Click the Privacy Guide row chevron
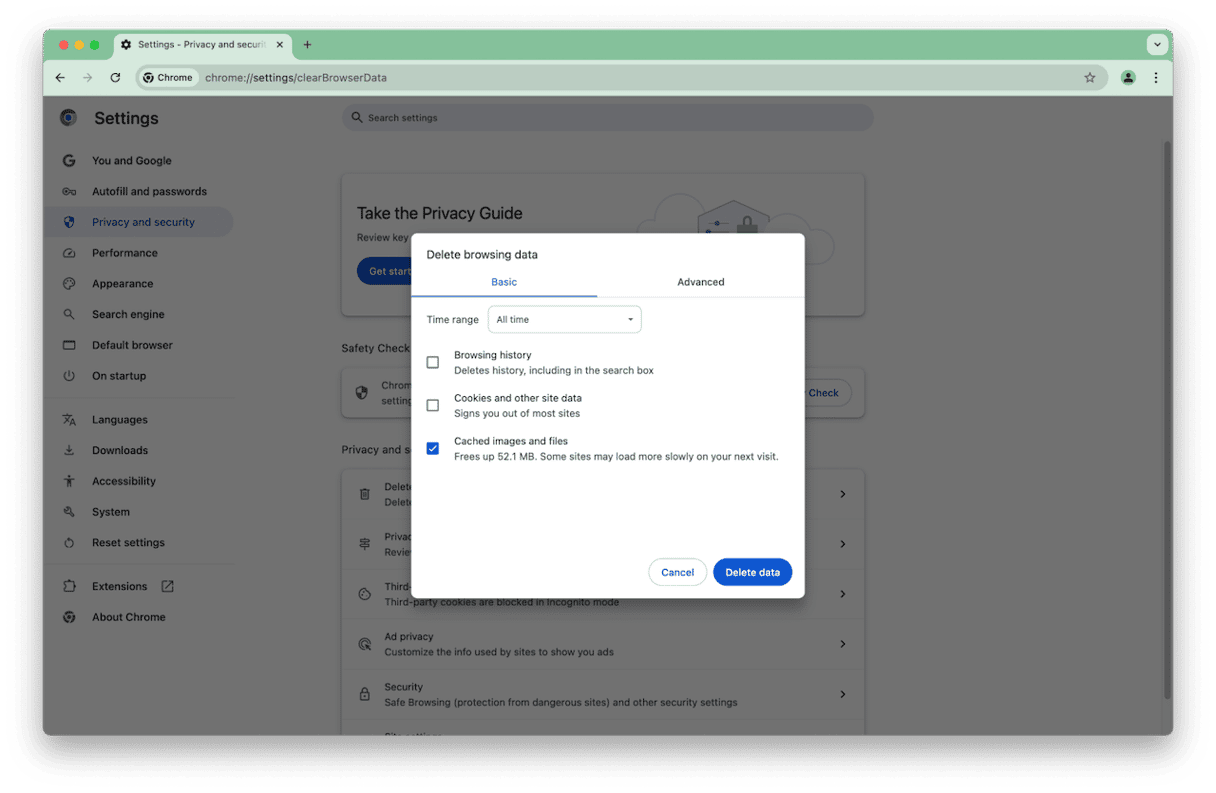The image size is (1216, 793). click(x=843, y=544)
